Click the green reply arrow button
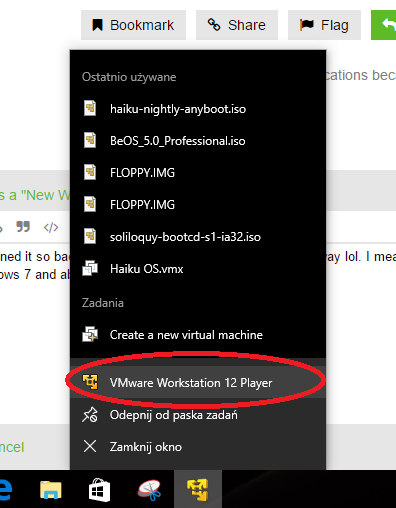The width and height of the screenshot is (396, 508). (384, 25)
